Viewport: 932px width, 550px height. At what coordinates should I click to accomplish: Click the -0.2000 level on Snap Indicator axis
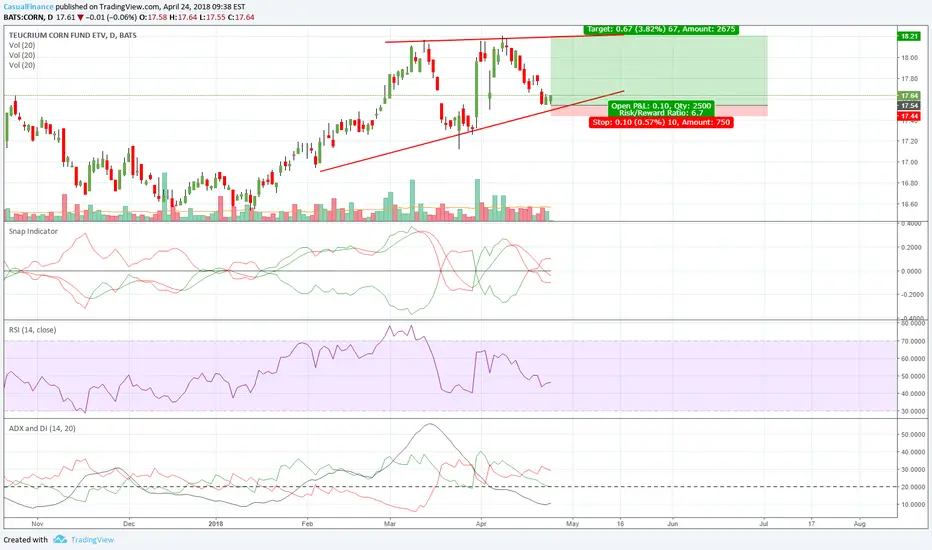click(x=912, y=294)
